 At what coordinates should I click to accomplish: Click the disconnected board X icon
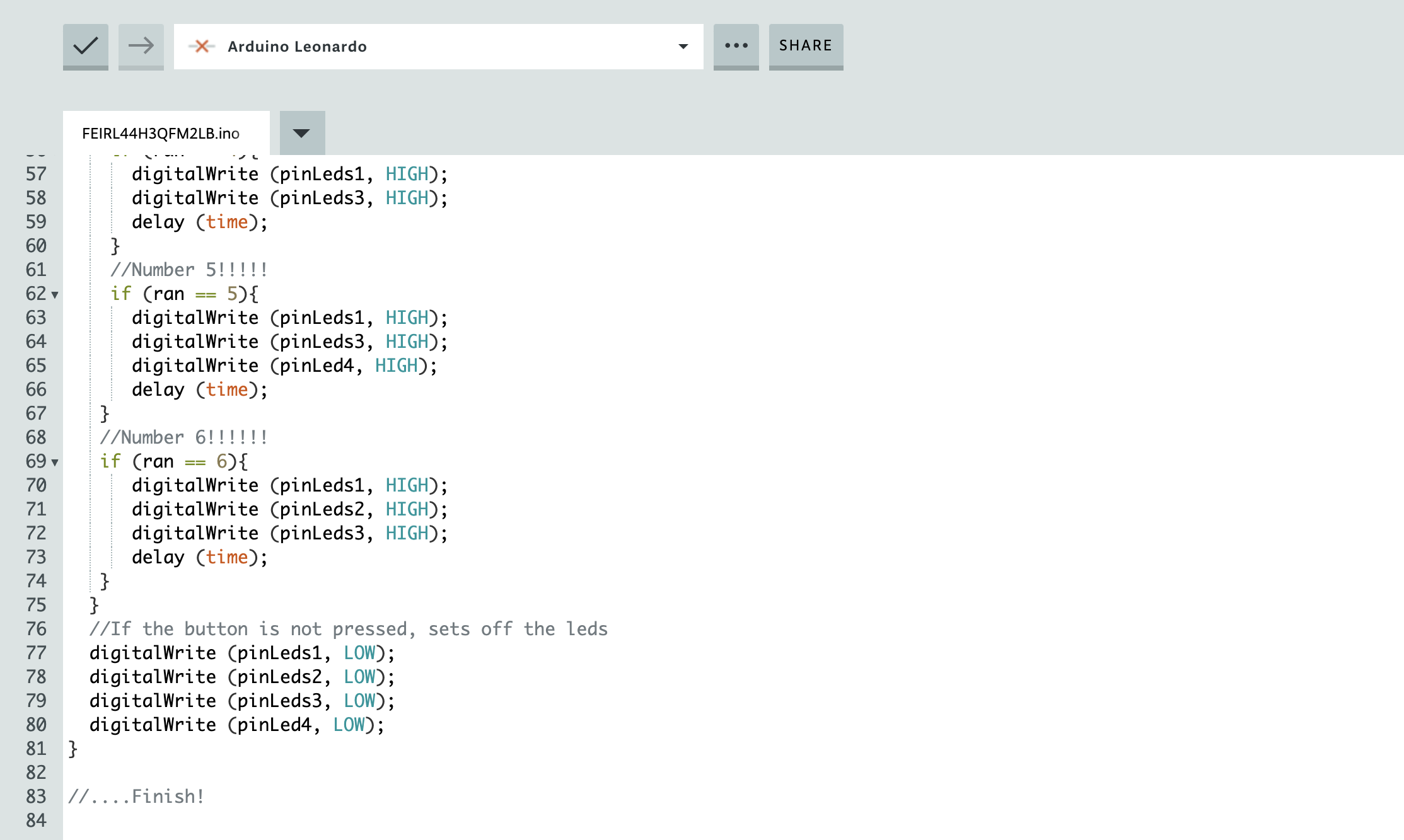pyautogui.click(x=202, y=46)
